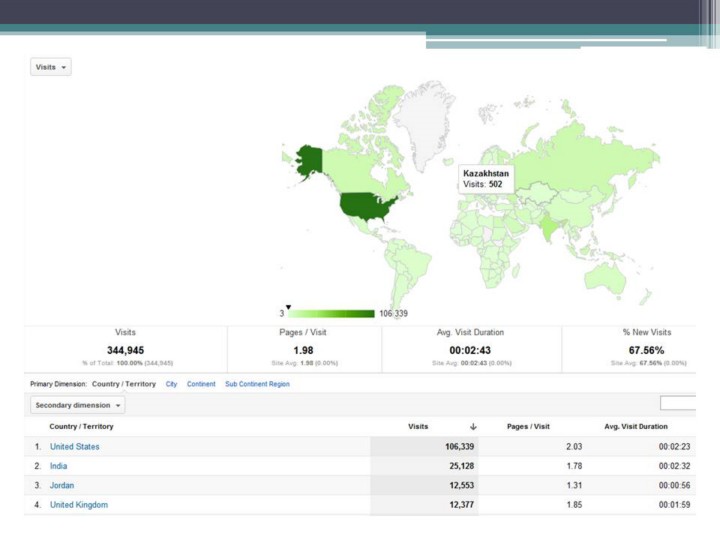Open the United States row link

75,447
